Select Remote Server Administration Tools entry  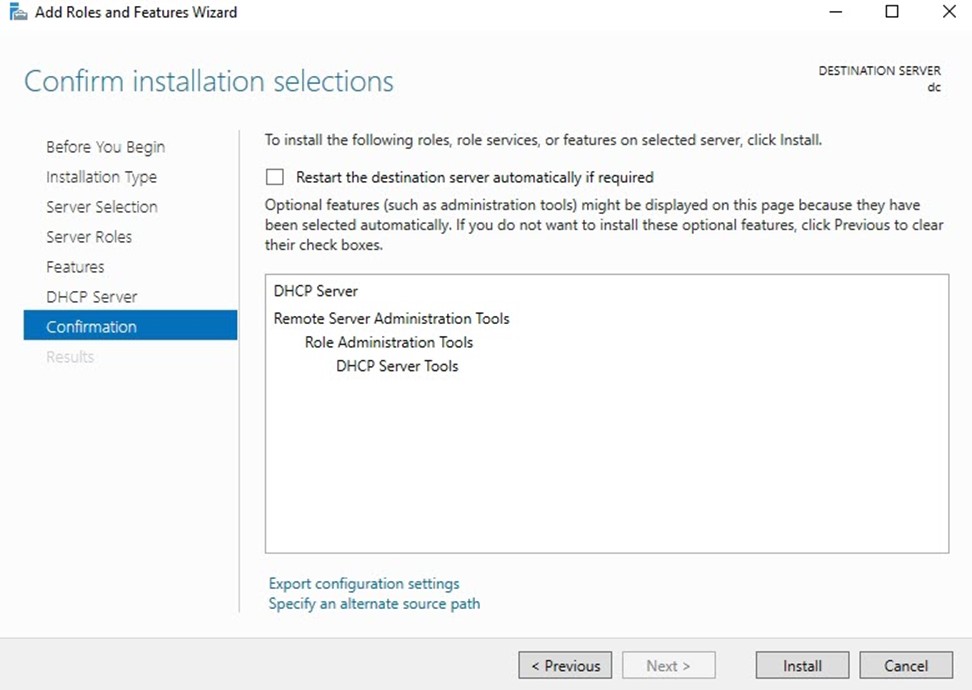(391, 319)
